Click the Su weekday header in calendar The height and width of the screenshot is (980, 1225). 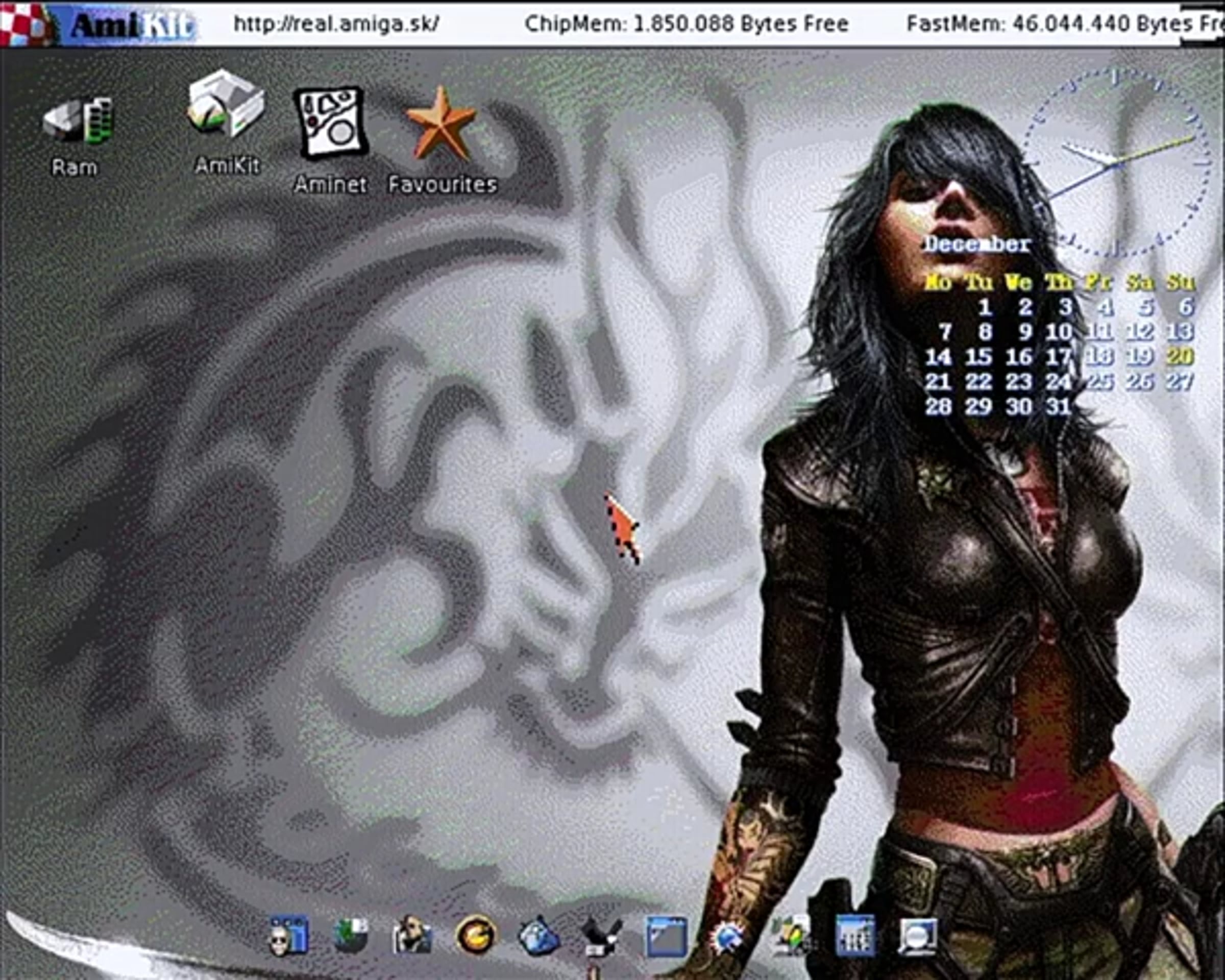1181,282
